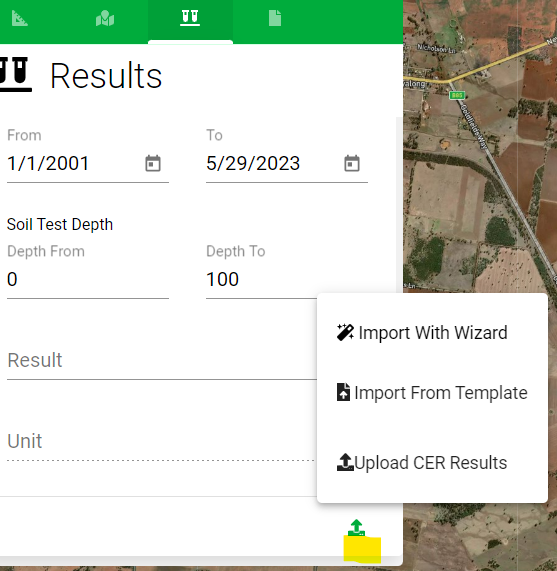Screen dimensions: 557x571
Task: Open calendar picker for From date
Action: tap(153, 163)
